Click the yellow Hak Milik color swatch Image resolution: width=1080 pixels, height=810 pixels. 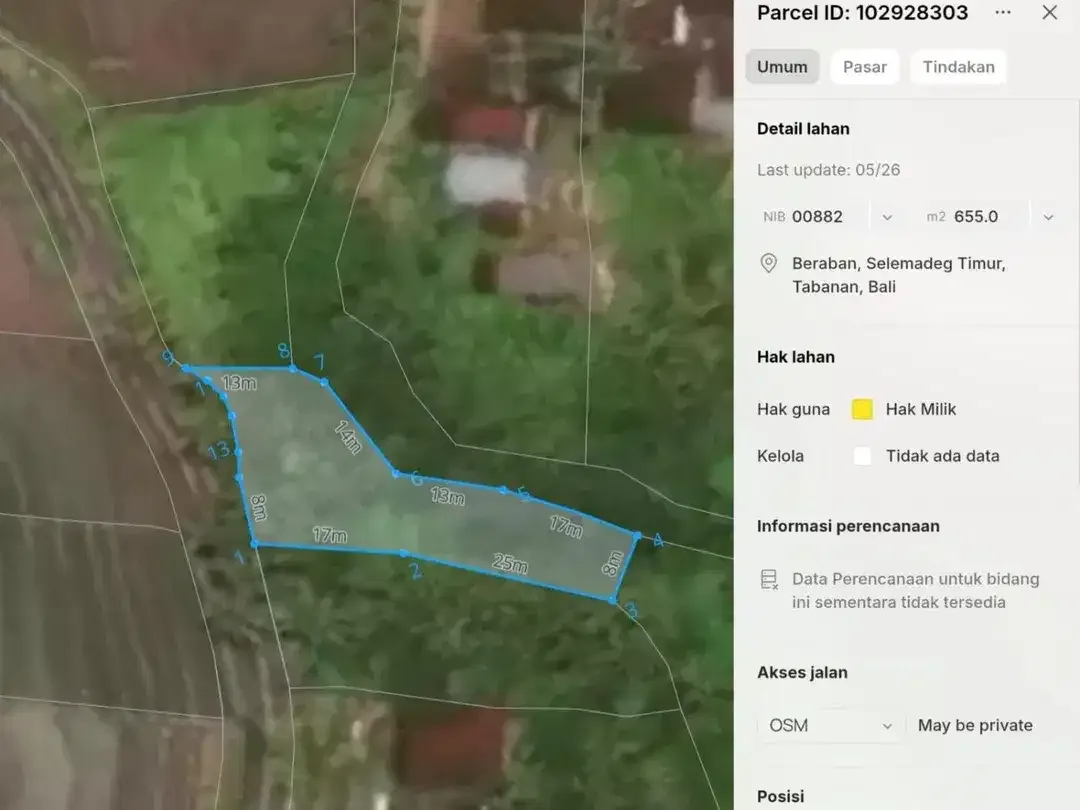[862, 409]
